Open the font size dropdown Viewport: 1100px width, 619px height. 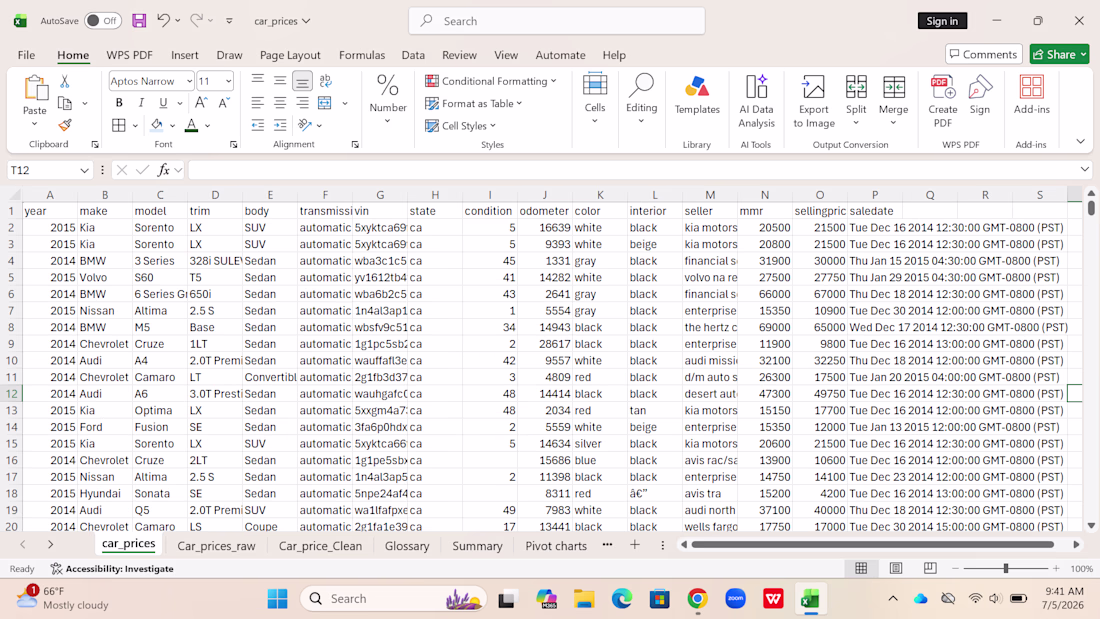tap(228, 81)
